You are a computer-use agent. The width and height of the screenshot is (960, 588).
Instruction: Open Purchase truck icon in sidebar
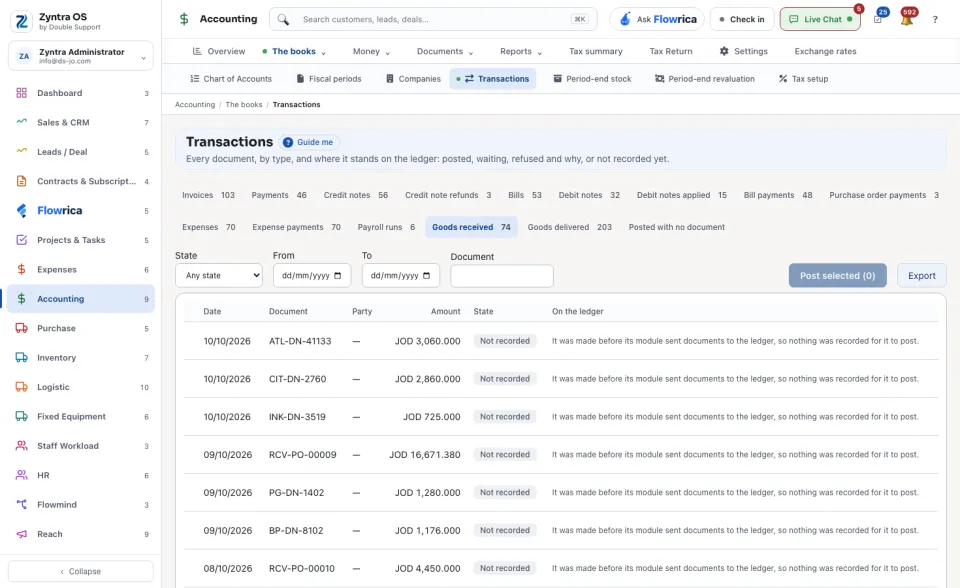[21, 328]
